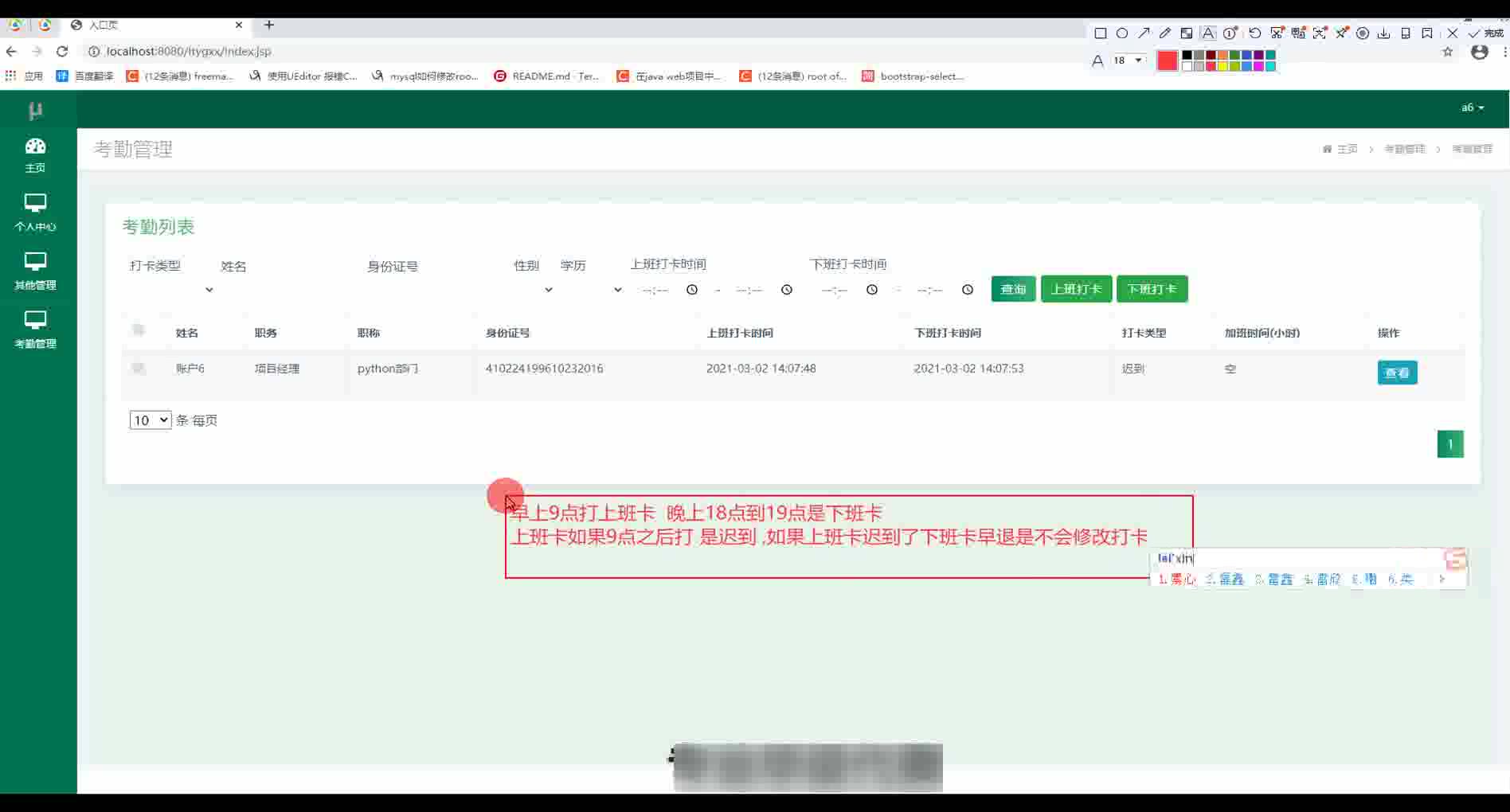Select the ellipse annotation tool

[1121, 33]
